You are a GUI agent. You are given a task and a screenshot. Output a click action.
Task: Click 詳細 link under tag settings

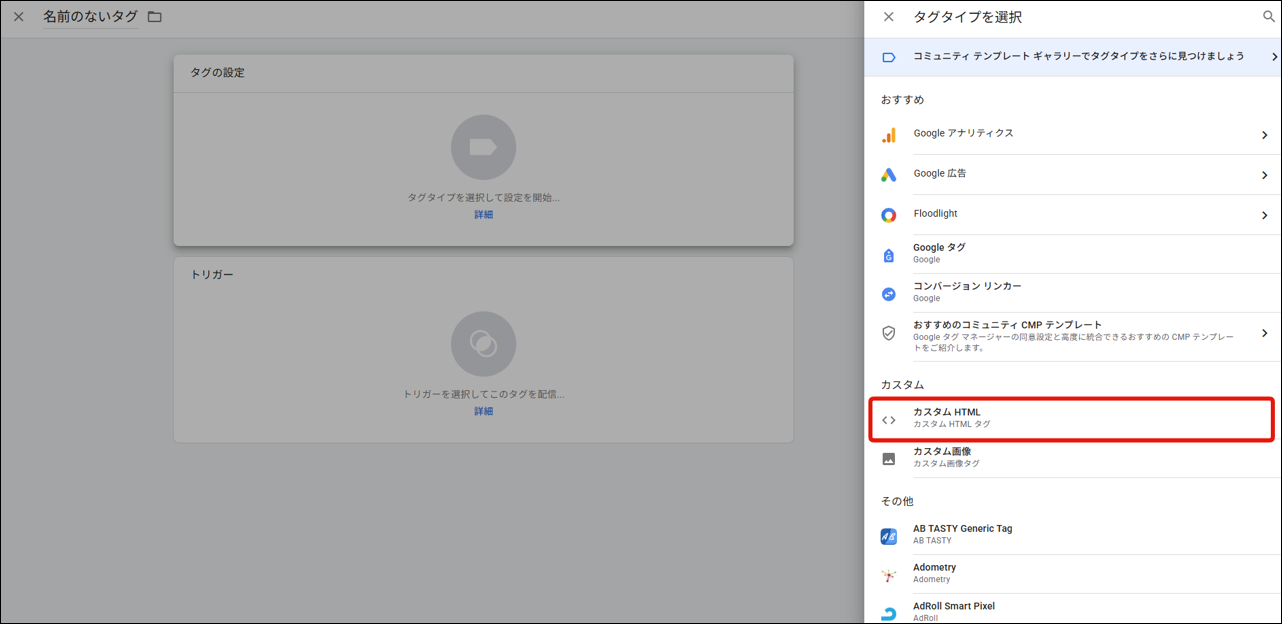483,214
